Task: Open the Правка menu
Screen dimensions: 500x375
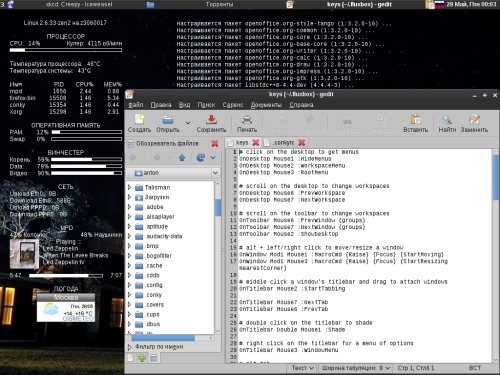Action: [161, 105]
